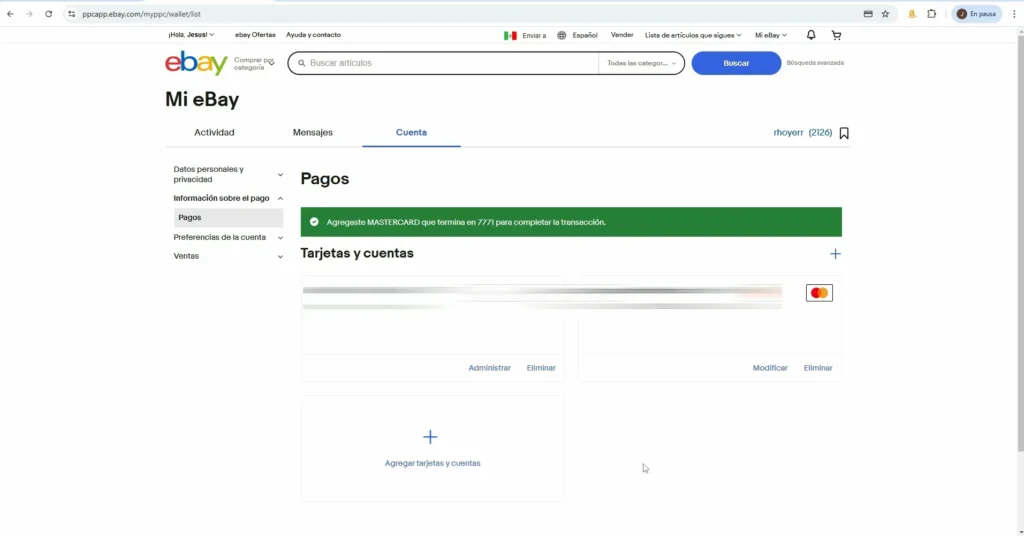Click the Mastercard logo on the card
The width and height of the screenshot is (1024, 536).
(819, 293)
